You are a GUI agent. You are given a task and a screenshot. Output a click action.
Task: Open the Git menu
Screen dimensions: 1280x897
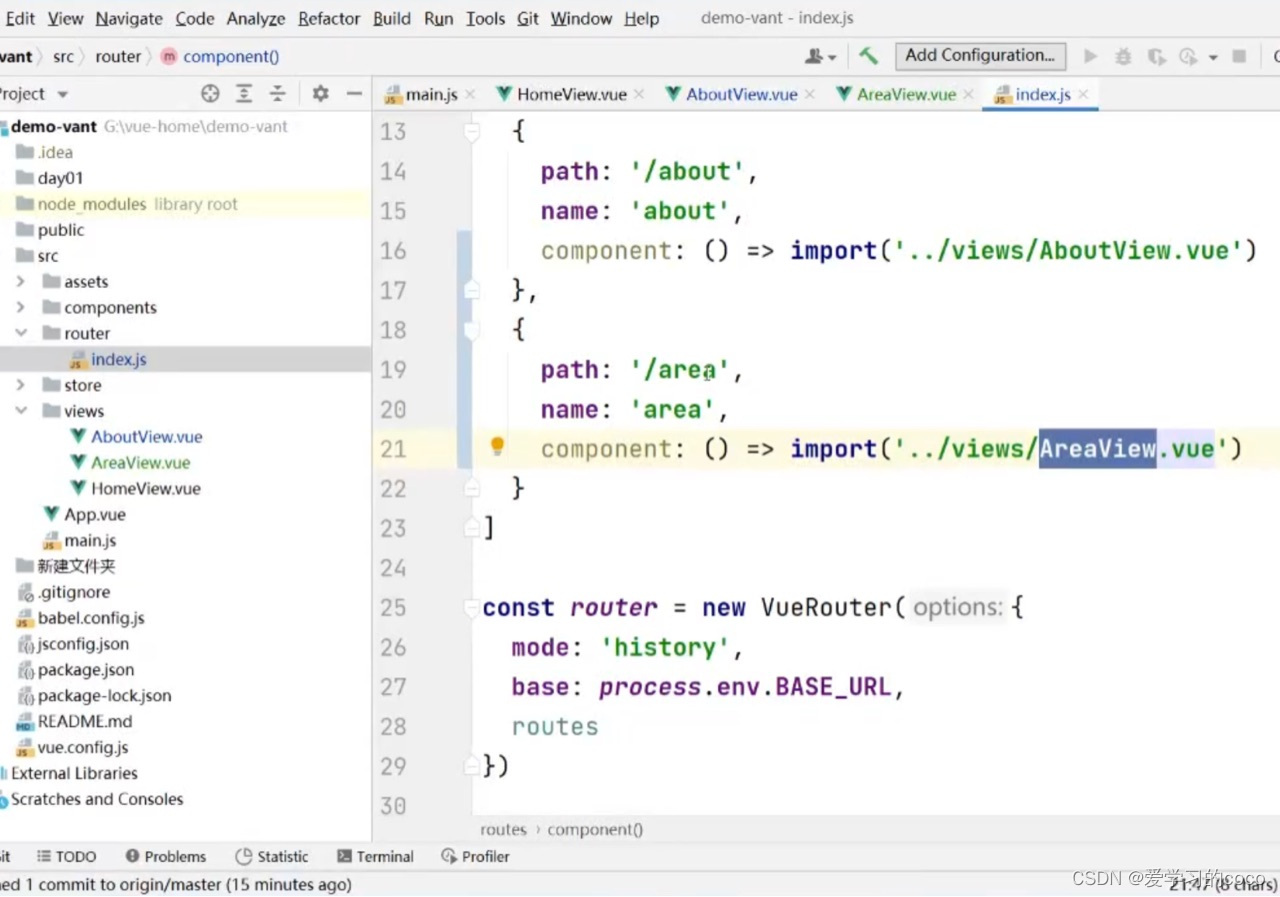(528, 18)
